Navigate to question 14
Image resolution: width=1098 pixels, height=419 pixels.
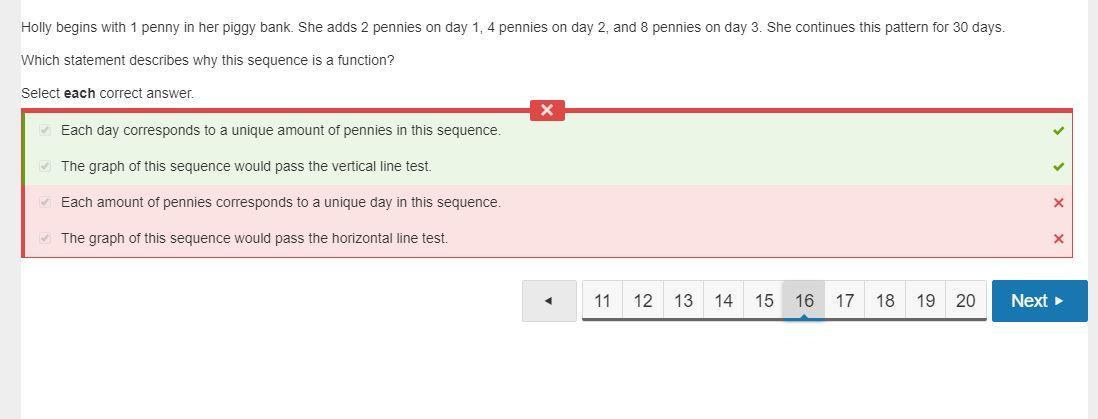tap(724, 301)
